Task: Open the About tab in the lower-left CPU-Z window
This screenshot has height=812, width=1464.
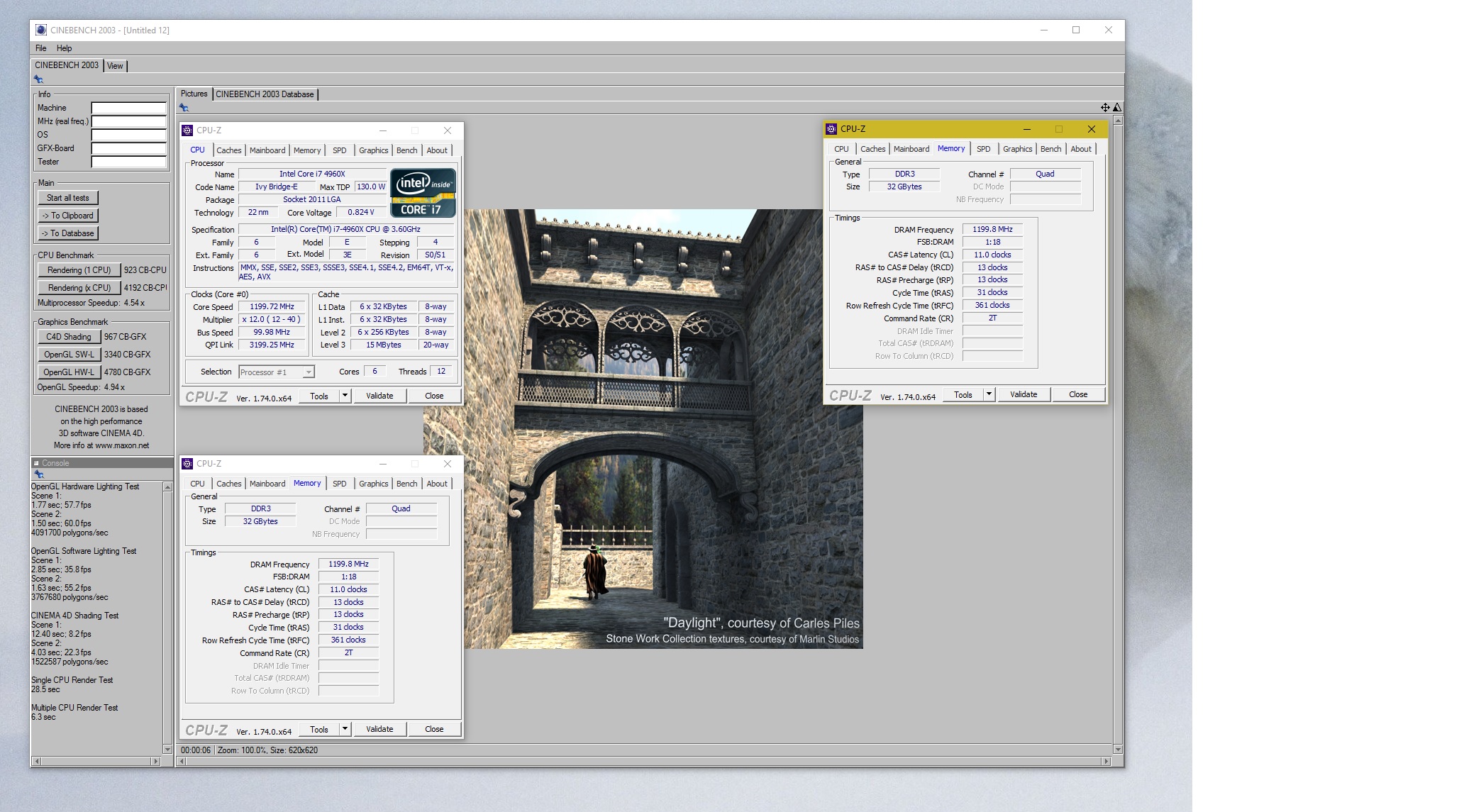Action: pos(437,484)
